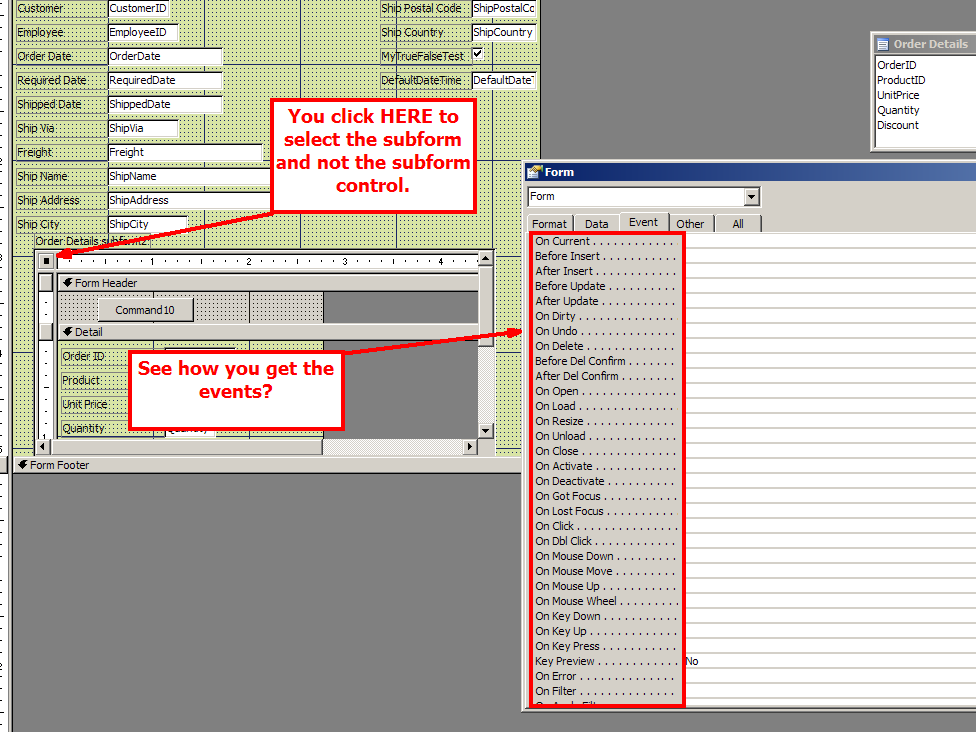Click subform vertical scroll up arrow

[x=486, y=258]
